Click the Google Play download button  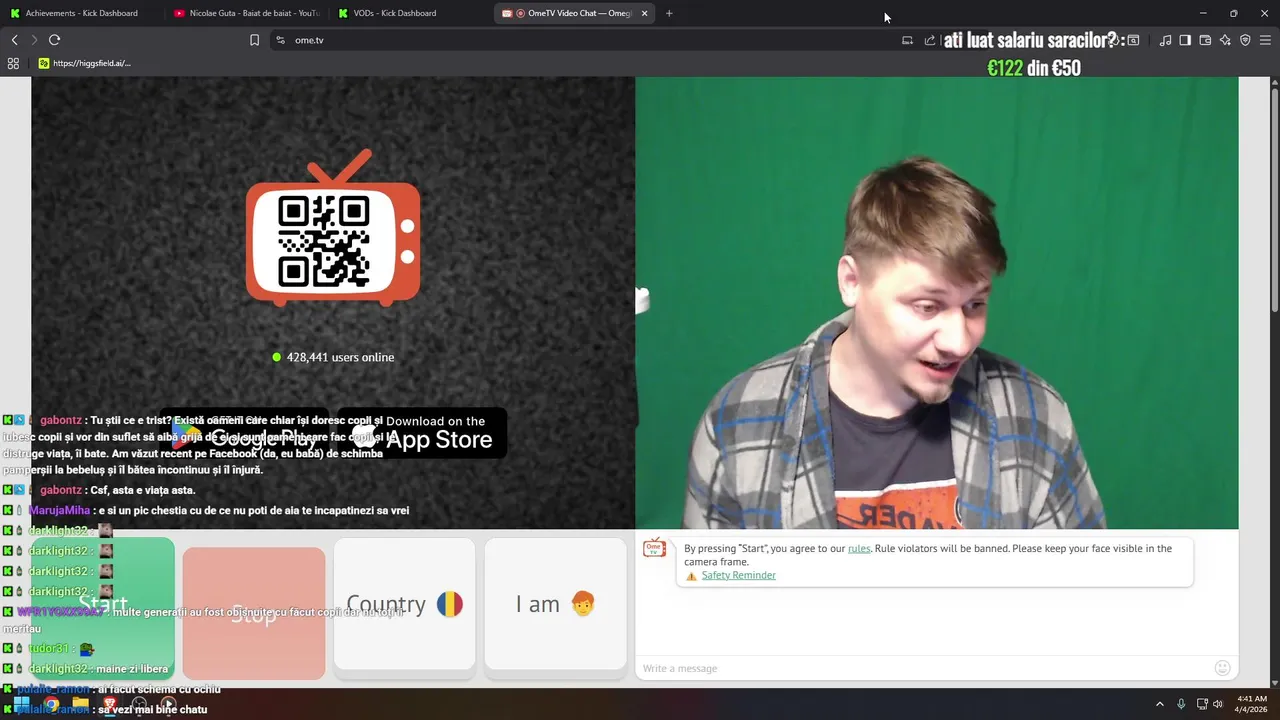[248, 434]
